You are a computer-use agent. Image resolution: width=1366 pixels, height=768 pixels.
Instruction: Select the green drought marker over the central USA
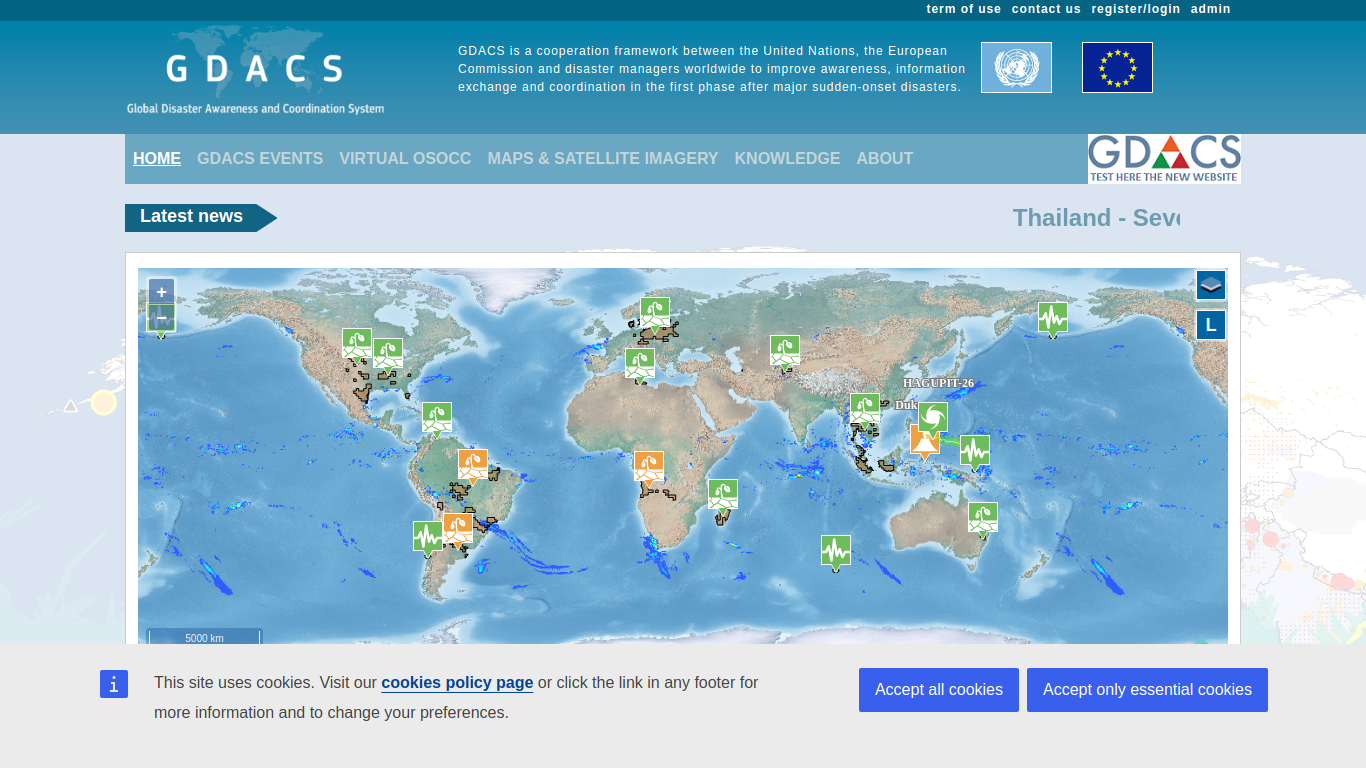pos(388,353)
